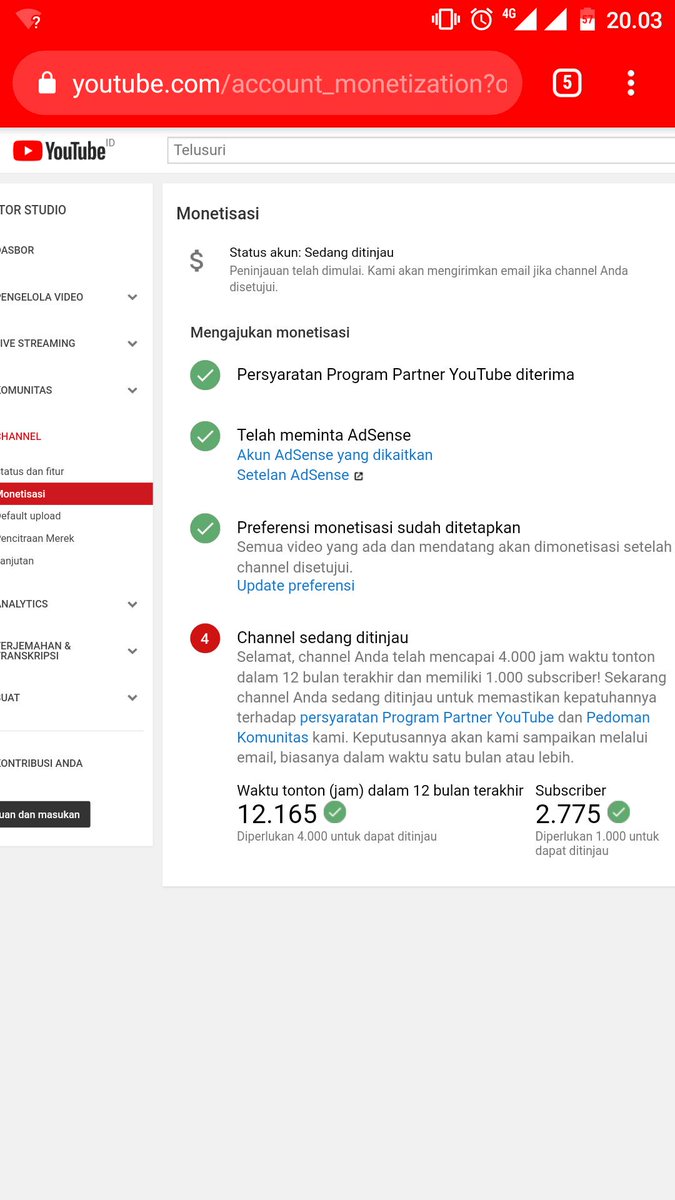The image size is (675, 1200).
Task: Click the Mengajukan monetisasi heading
Action: (270, 332)
